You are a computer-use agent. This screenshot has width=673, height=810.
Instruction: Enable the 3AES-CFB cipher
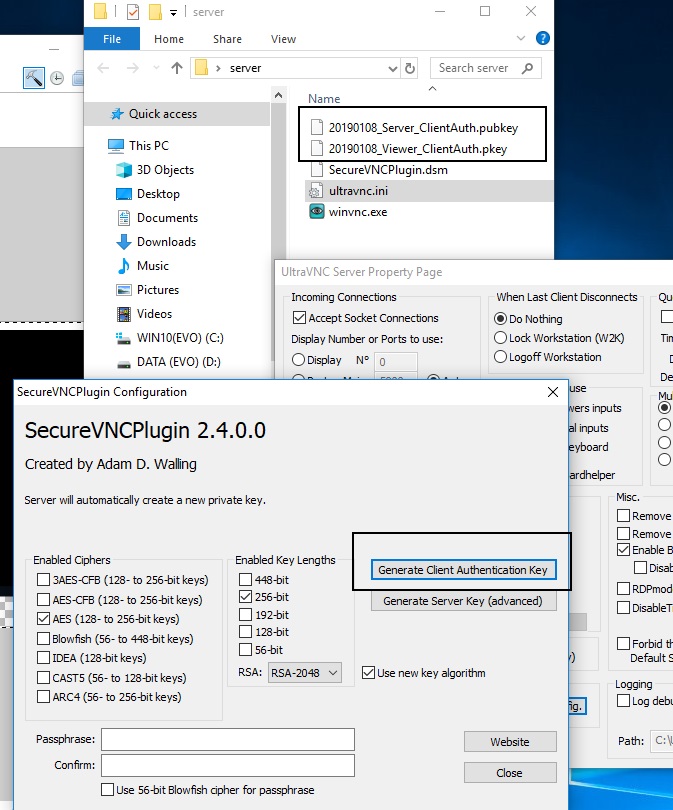(x=43, y=580)
